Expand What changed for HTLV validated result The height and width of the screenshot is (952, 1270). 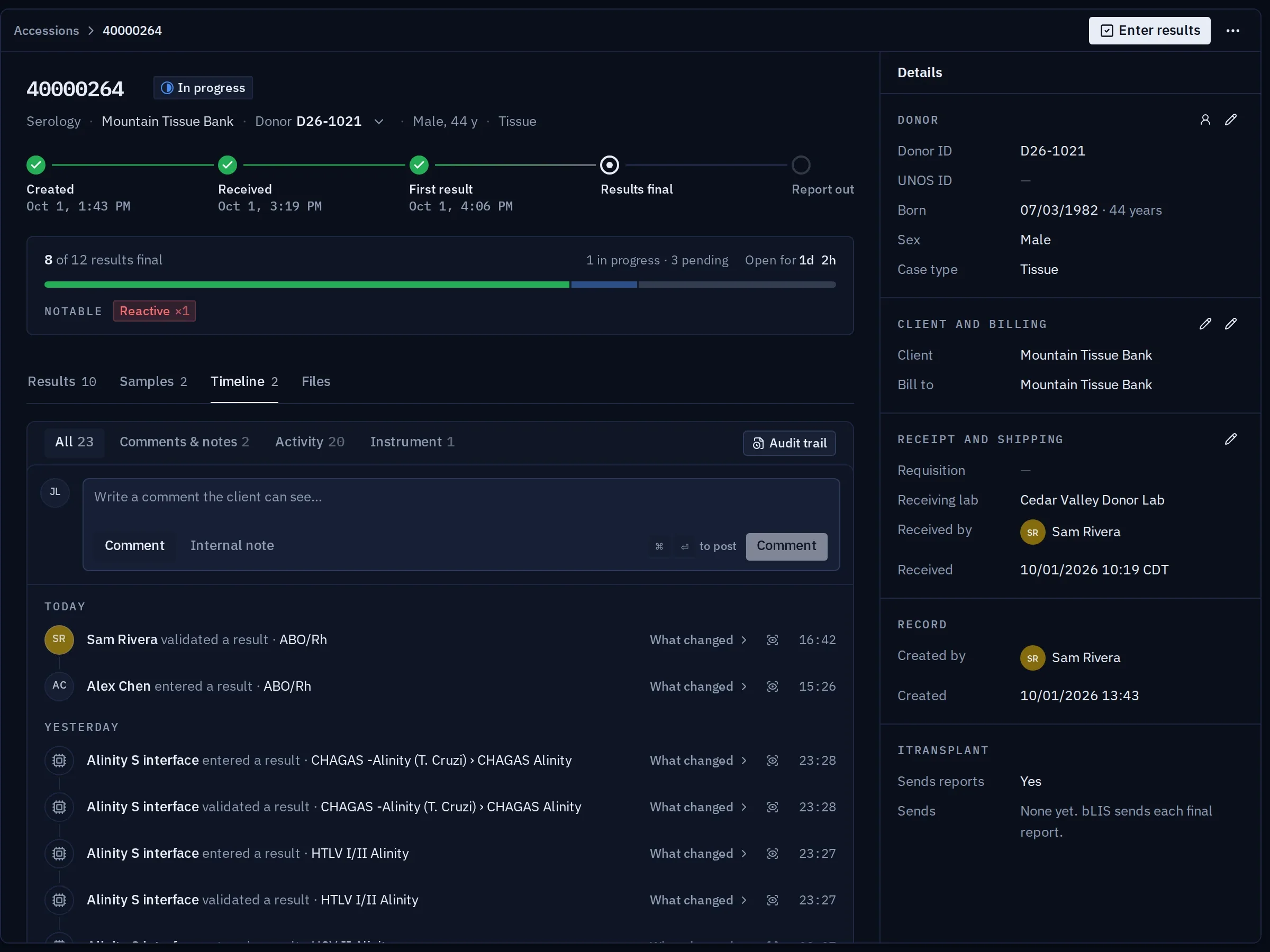coord(698,900)
